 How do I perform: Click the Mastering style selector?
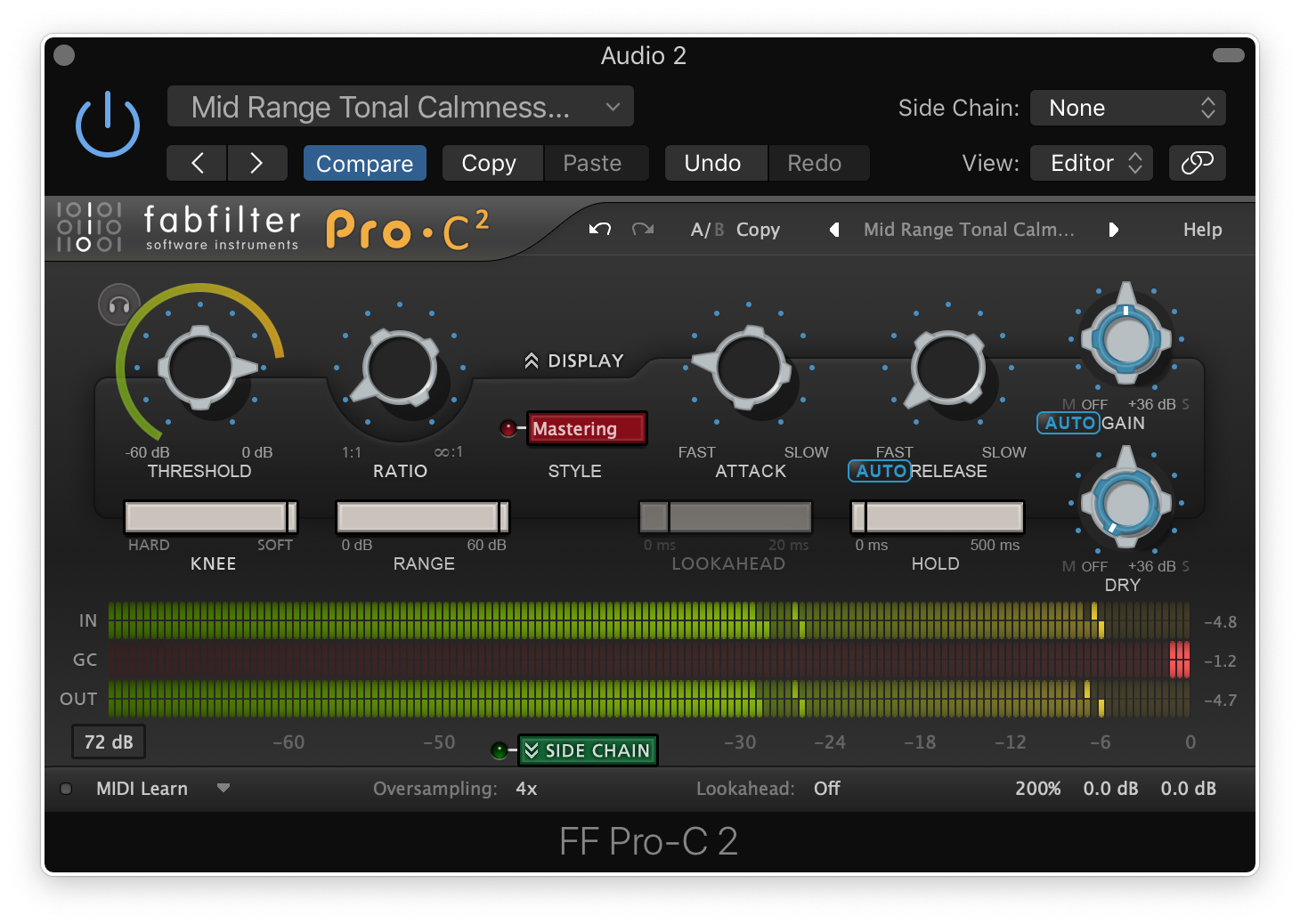click(x=586, y=429)
